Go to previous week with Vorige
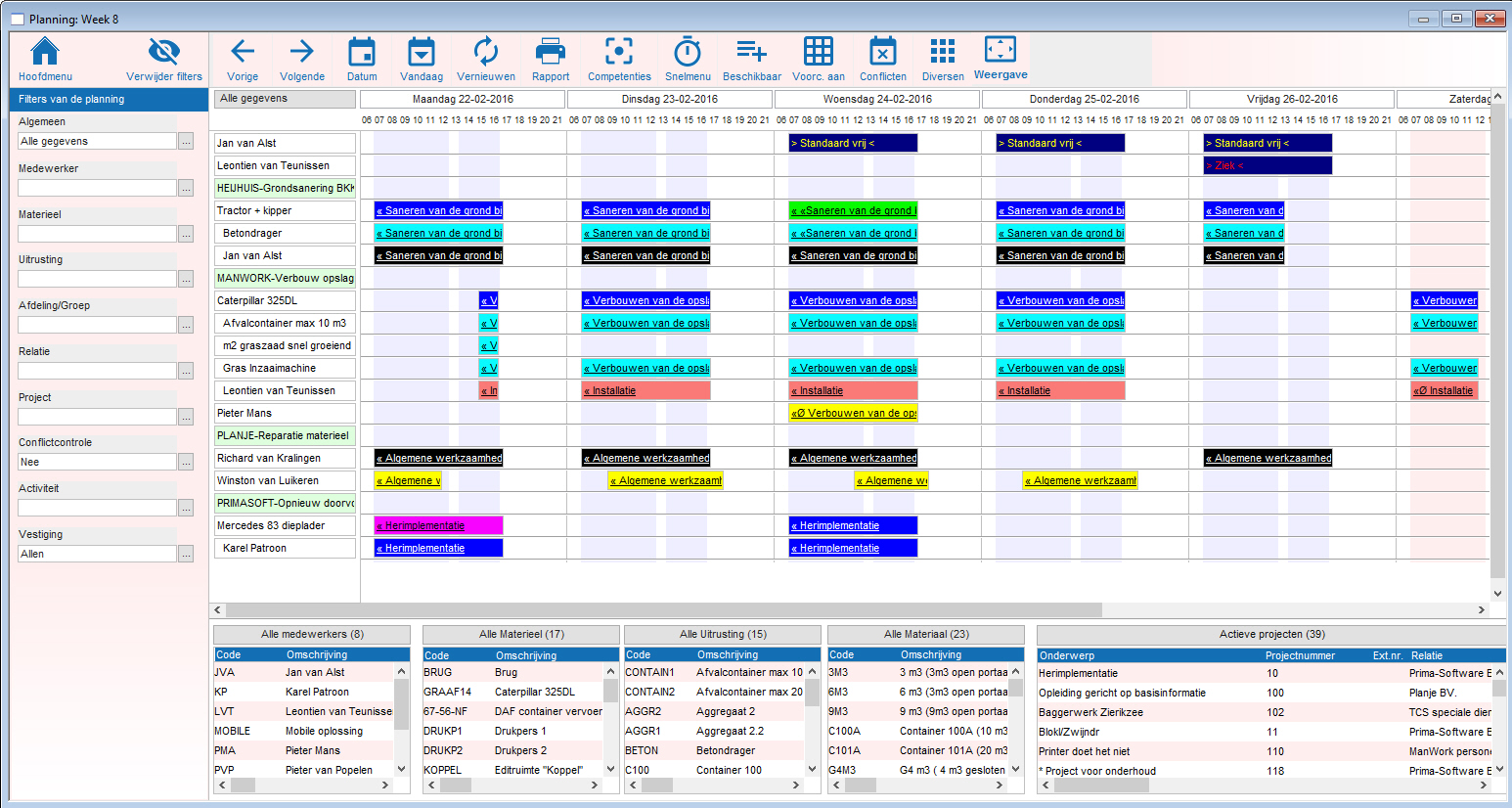 (243, 52)
